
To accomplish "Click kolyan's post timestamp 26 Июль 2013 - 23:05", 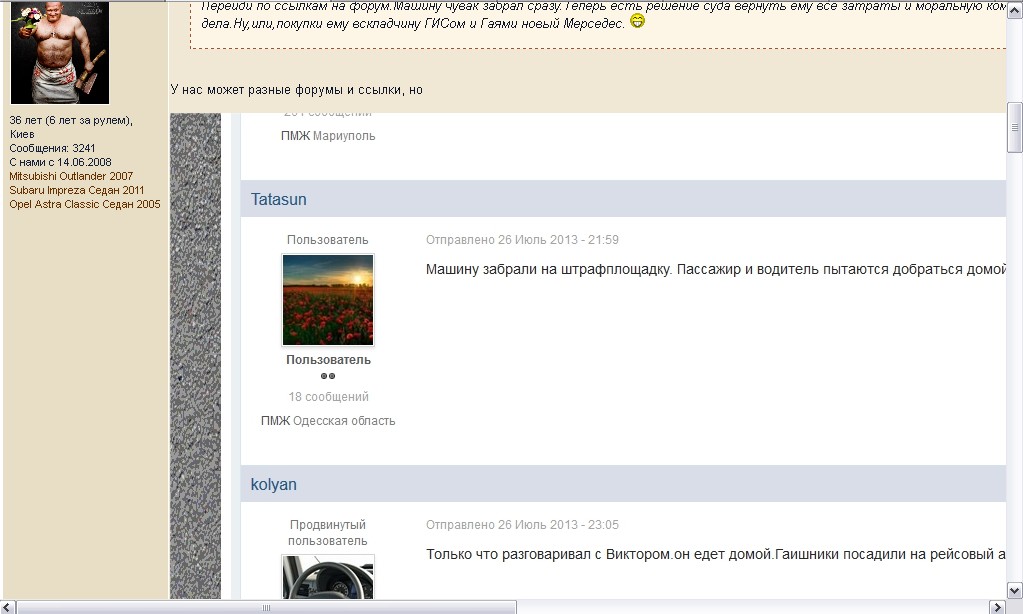I will pos(522,525).
